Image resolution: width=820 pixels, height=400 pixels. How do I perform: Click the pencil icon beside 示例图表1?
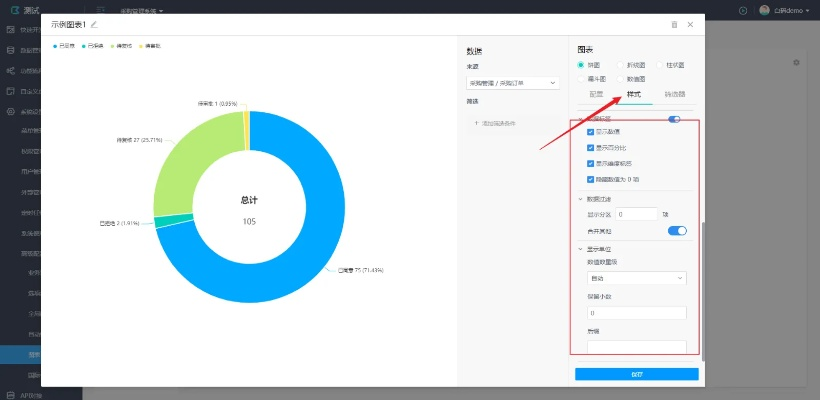tap(94, 24)
